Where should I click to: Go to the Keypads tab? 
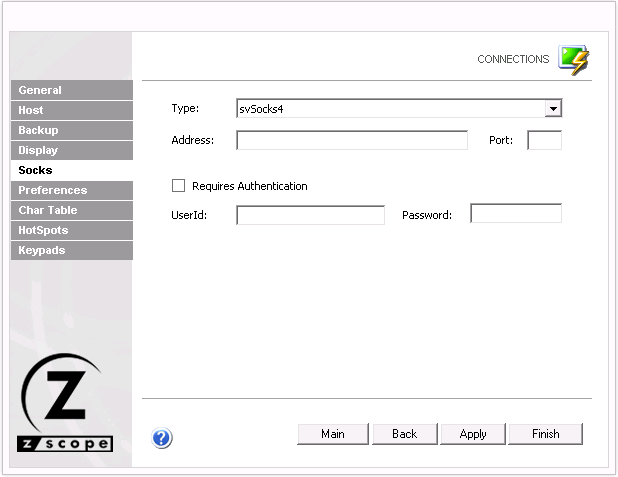[x=72, y=251]
